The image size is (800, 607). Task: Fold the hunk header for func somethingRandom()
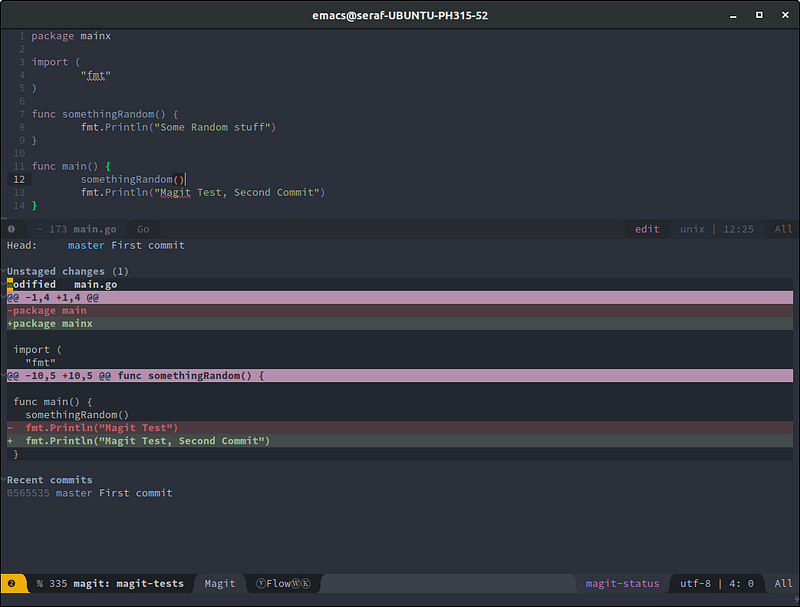pos(135,375)
